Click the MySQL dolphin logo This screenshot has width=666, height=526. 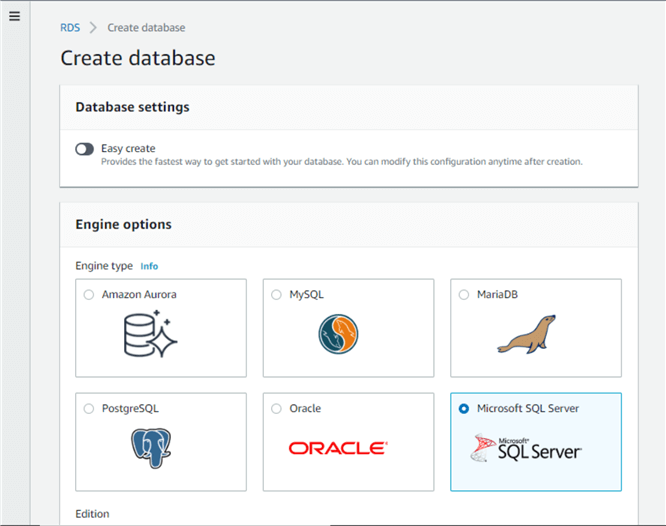338,335
